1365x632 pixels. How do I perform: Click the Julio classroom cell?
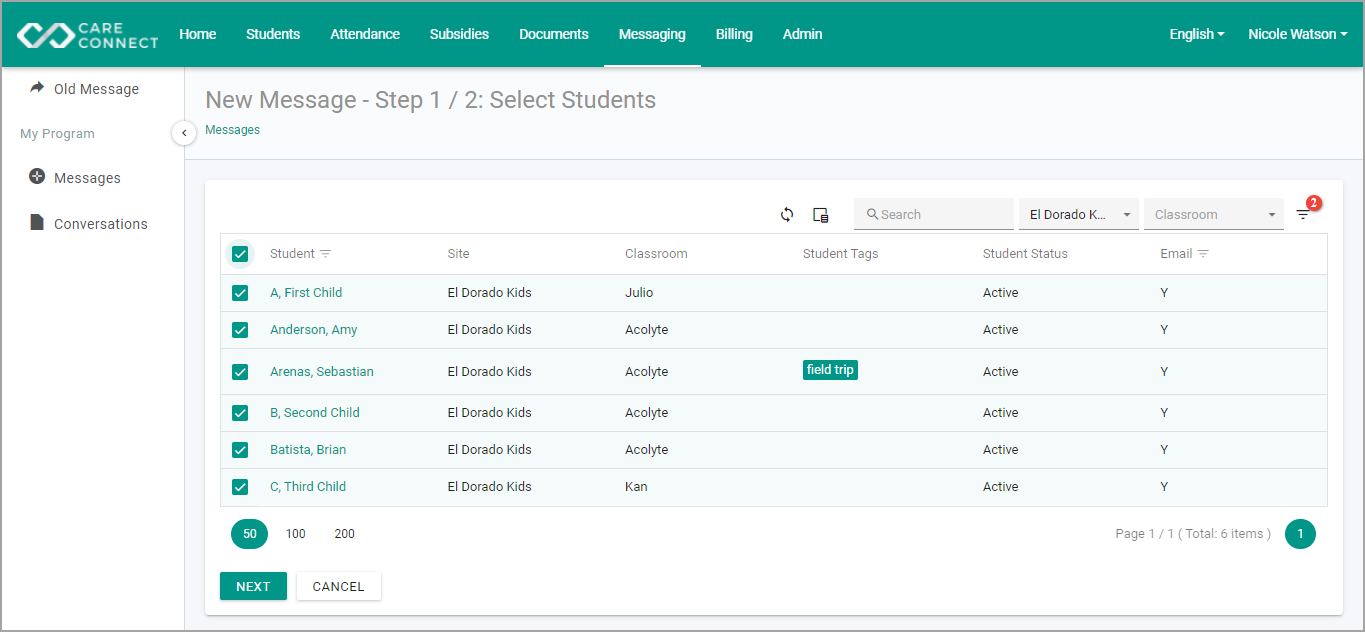point(639,293)
